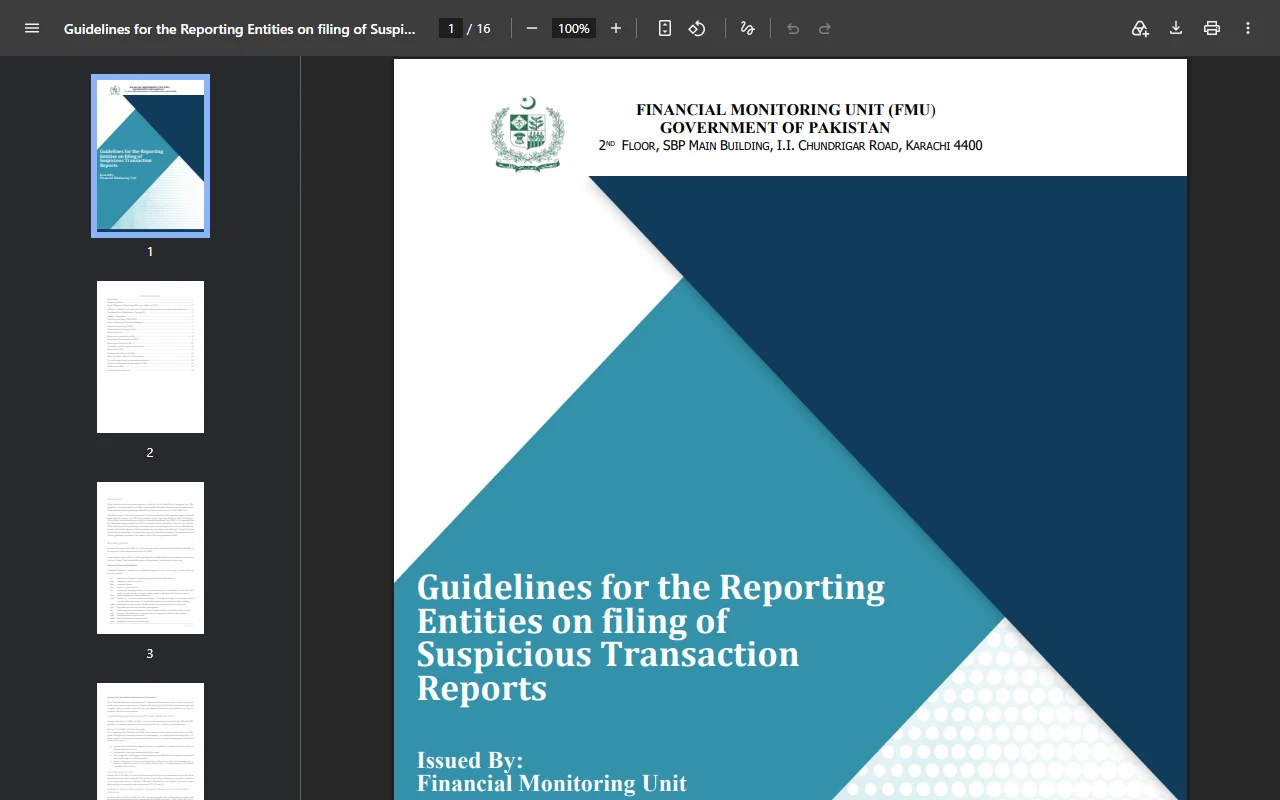Click the page number input field
This screenshot has height=800, width=1280.
tap(451, 28)
